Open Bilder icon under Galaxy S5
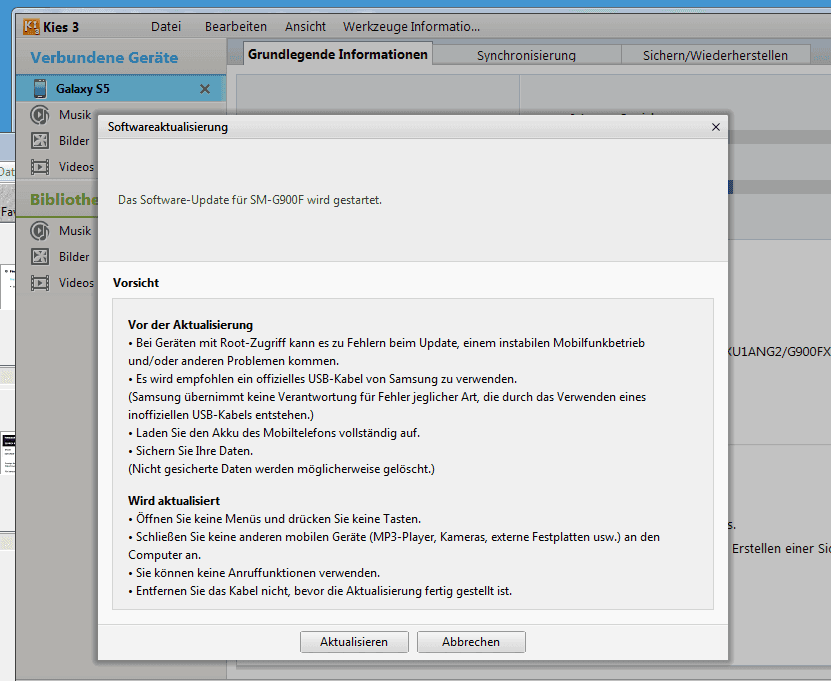The width and height of the screenshot is (831, 681). pyautogui.click(x=40, y=140)
